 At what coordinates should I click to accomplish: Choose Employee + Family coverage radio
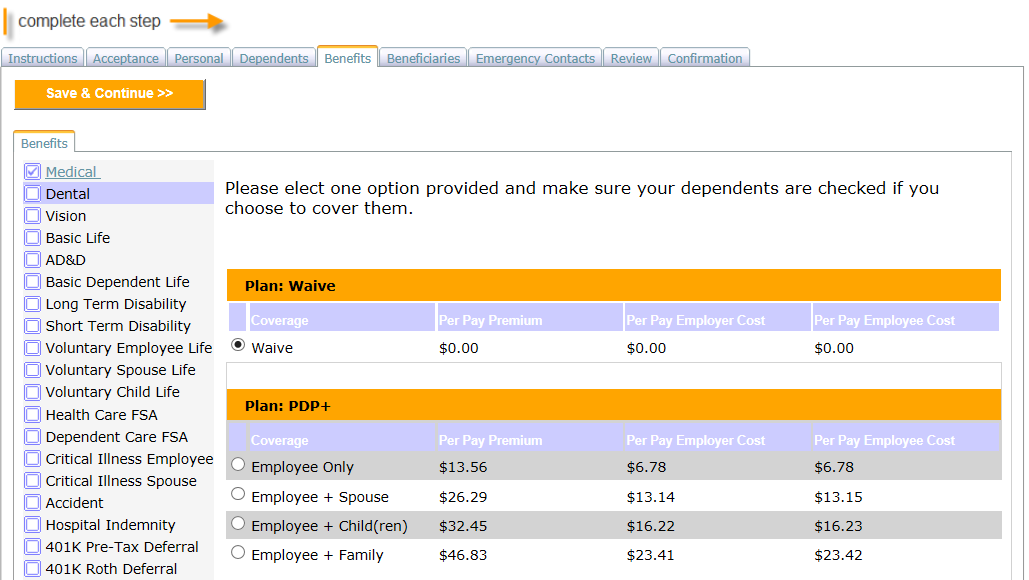point(238,552)
